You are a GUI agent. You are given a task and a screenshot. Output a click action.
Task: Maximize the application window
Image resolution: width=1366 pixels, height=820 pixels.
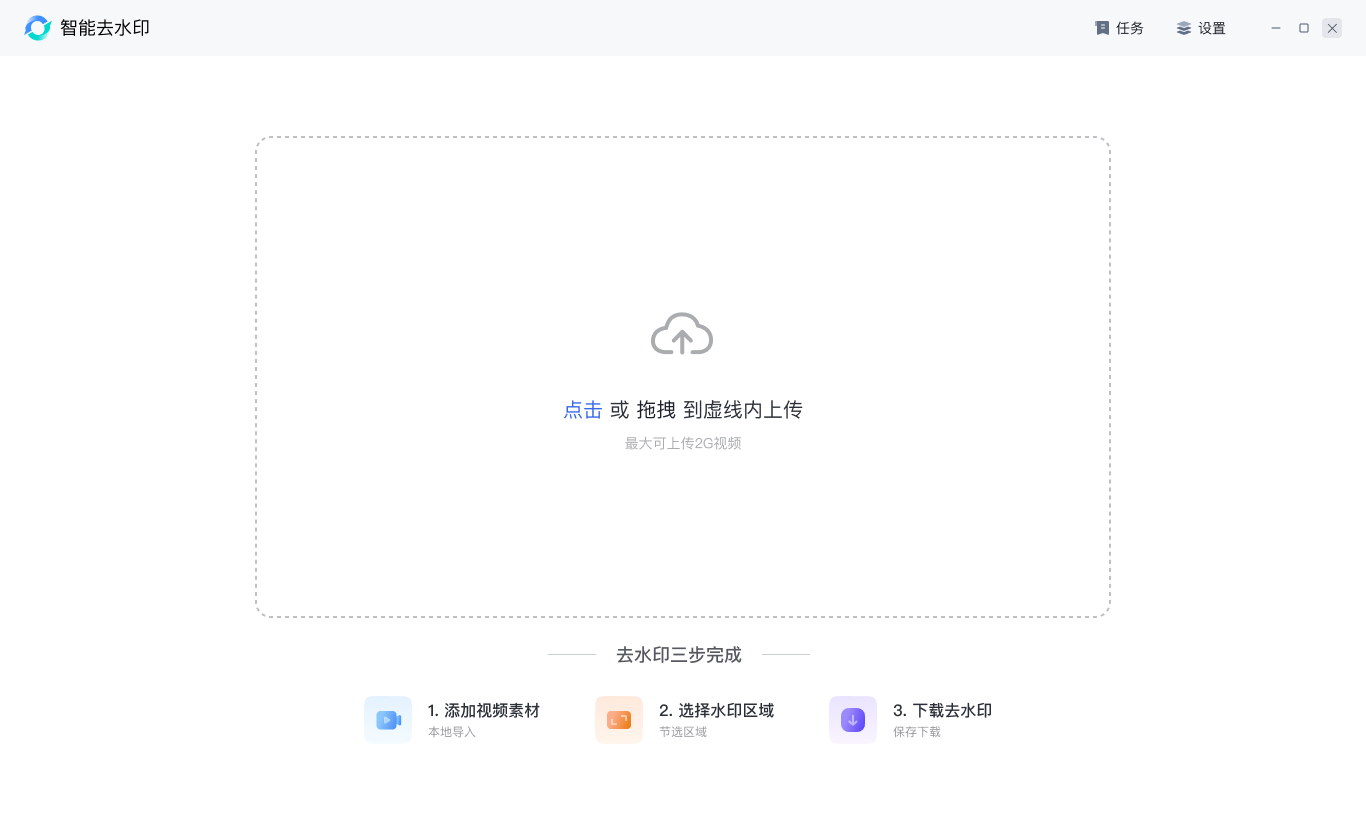coord(1304,28)
